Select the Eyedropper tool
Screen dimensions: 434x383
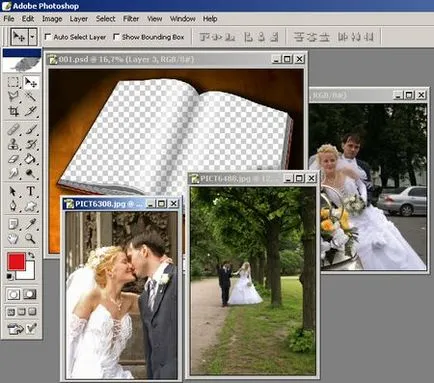pyautogui.click(x=31, y=224)
